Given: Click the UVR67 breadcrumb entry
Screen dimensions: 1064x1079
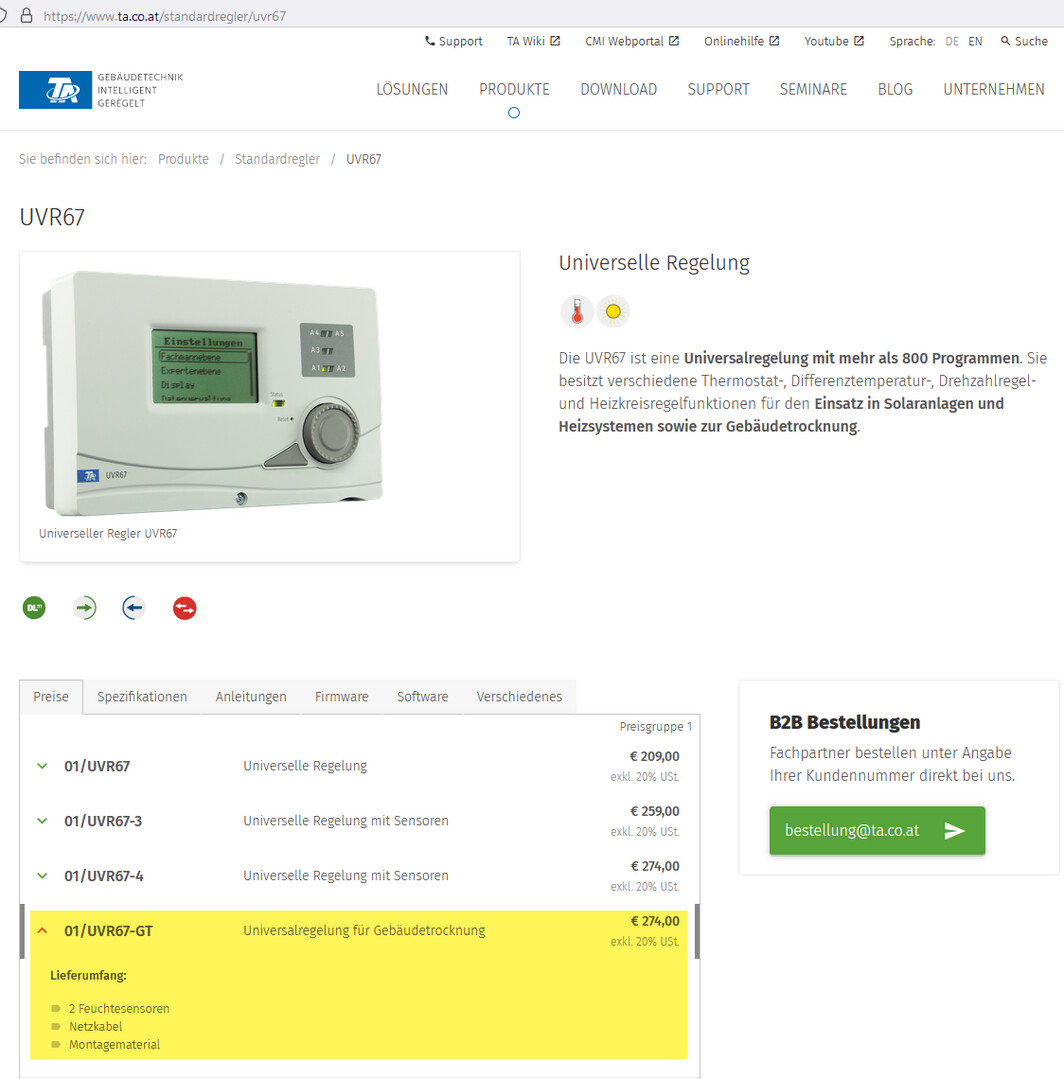Looking at the screenshot, I should tap(363, 159).
